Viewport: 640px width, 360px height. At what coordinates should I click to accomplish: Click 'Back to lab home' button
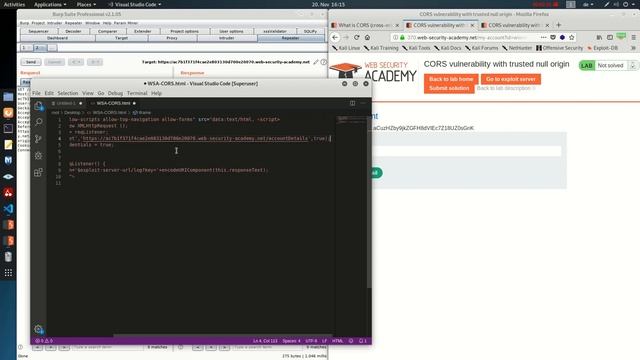[451, 79]
